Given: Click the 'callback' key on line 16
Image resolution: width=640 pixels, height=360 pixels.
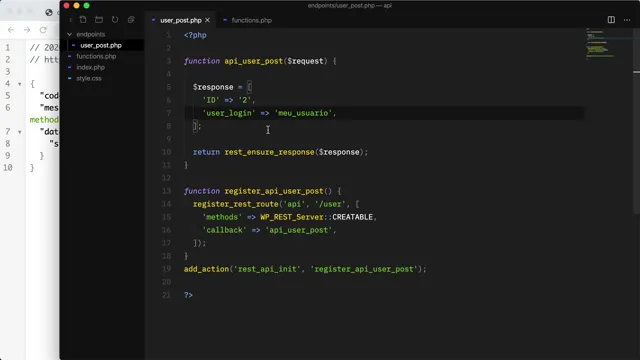Looking at the screenshot, I should coord(224,230).
